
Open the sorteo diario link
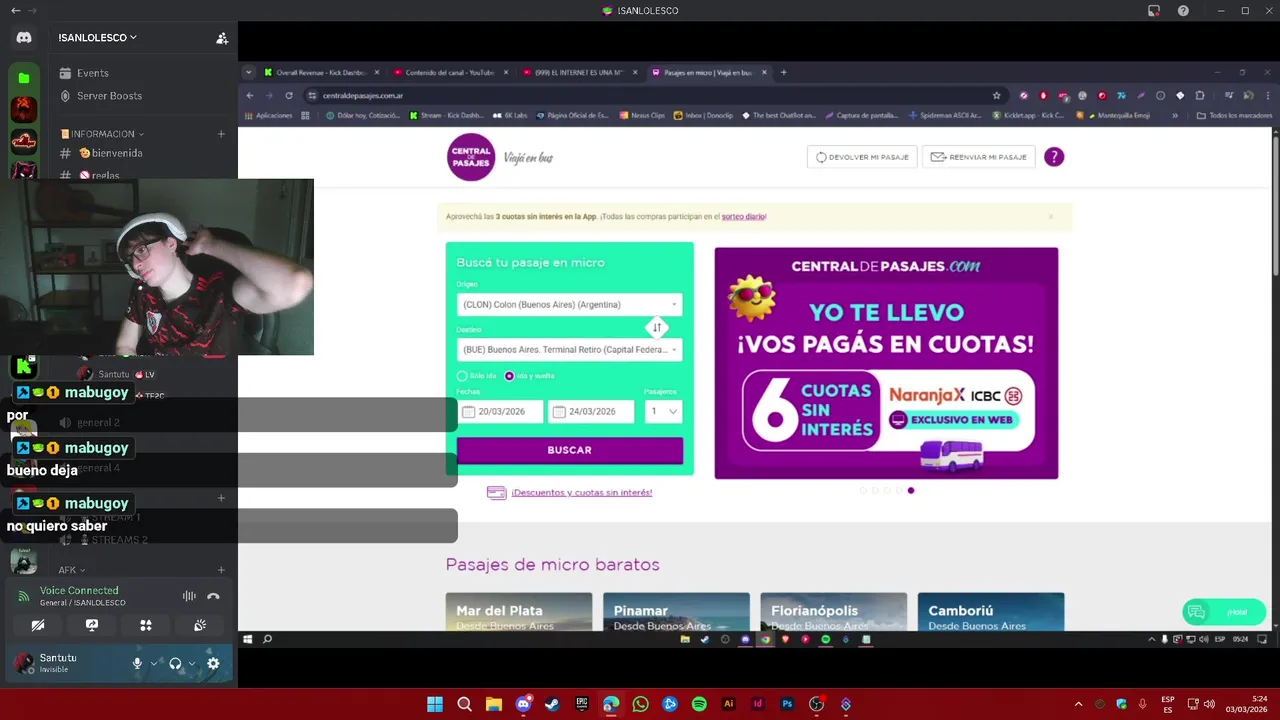pyautogui.click(x=743, y=216)
